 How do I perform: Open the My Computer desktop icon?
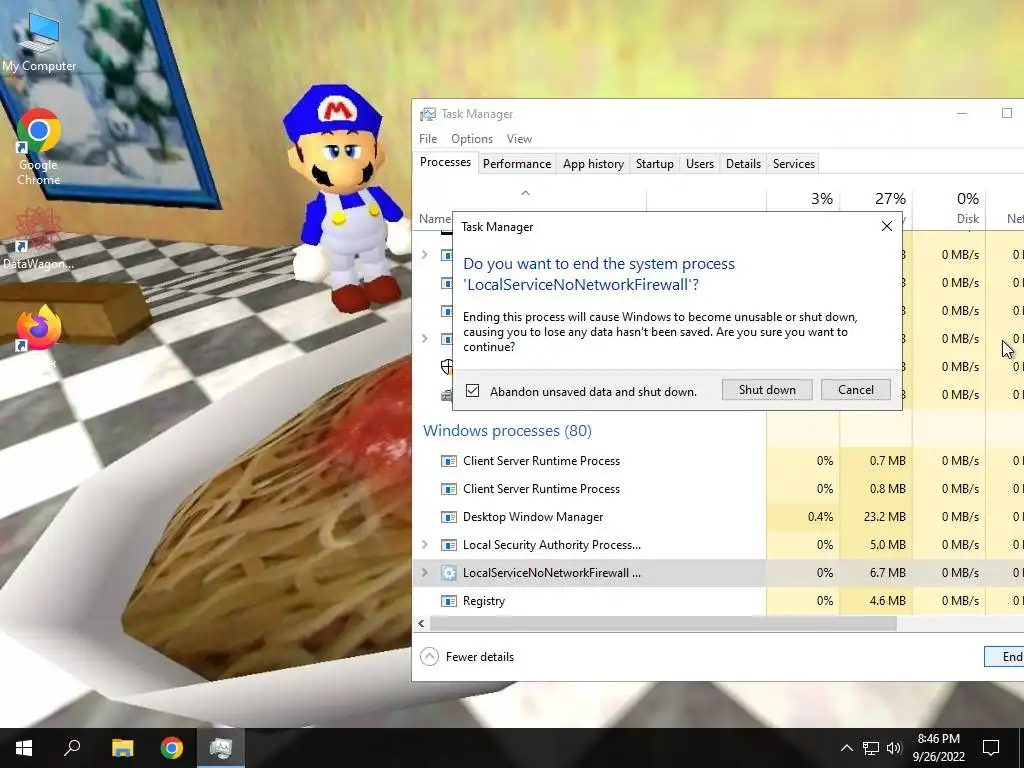pos(39,40)
